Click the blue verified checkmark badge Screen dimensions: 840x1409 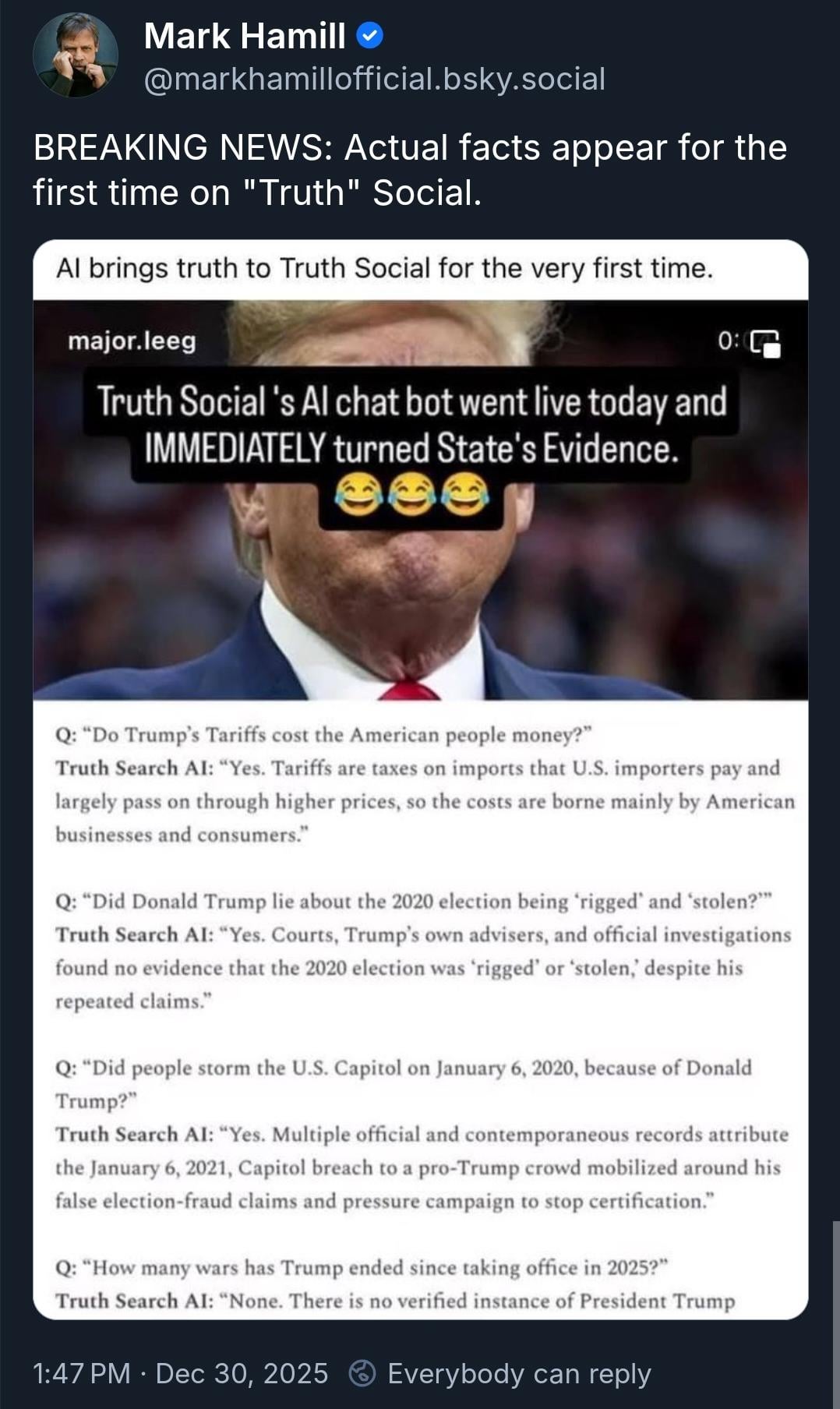(369, 36)
